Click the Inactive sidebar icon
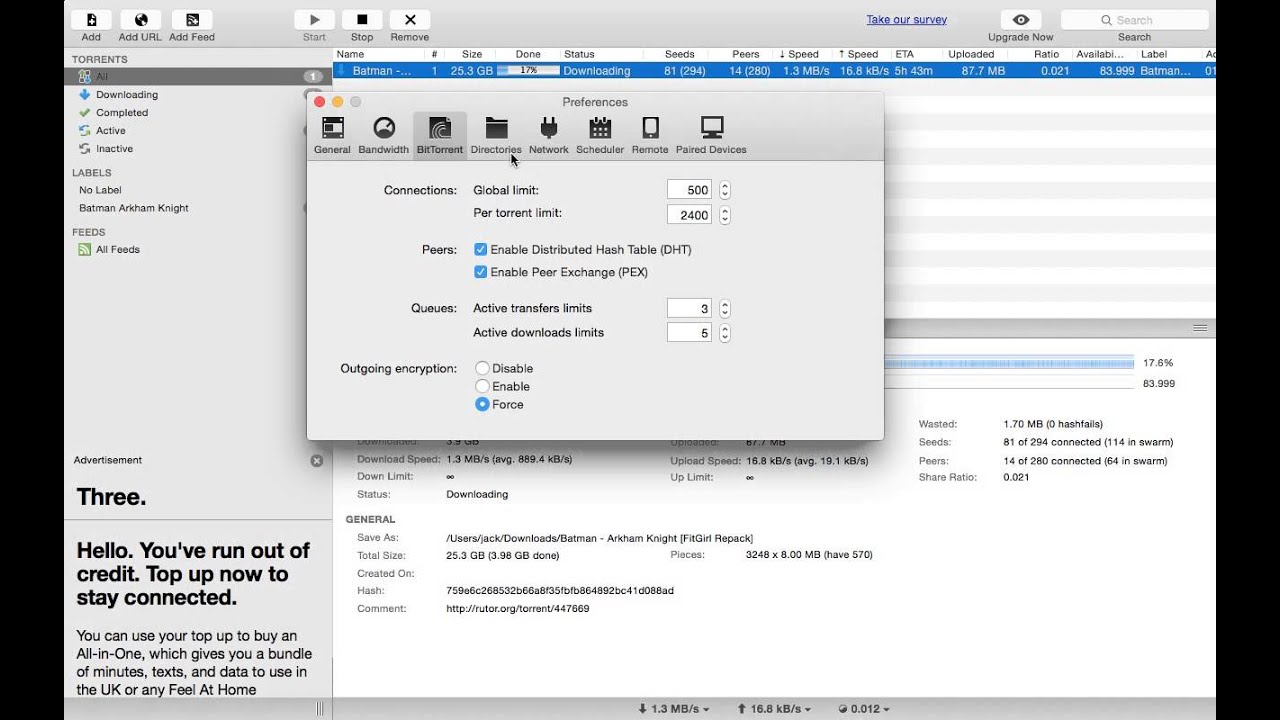 pos(85,149)
